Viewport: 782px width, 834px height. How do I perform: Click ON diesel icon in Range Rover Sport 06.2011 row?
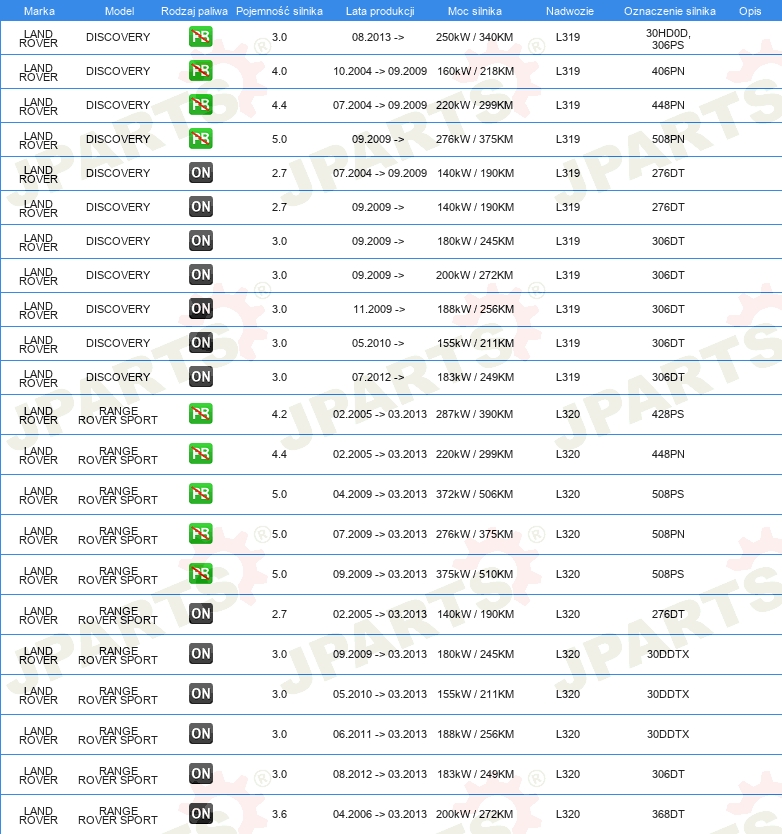tap(201, 733)
